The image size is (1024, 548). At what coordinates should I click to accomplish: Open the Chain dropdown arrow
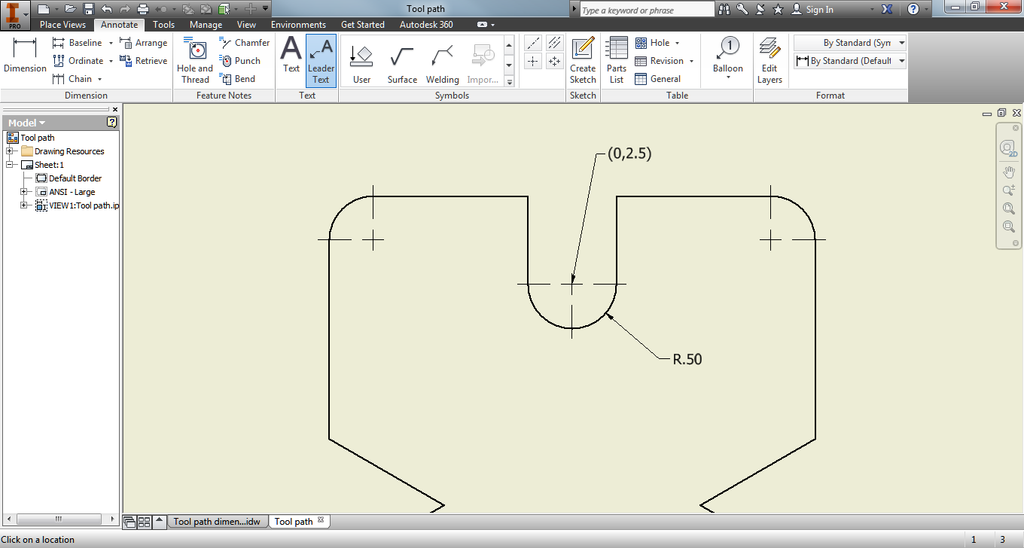click(99, 79)
